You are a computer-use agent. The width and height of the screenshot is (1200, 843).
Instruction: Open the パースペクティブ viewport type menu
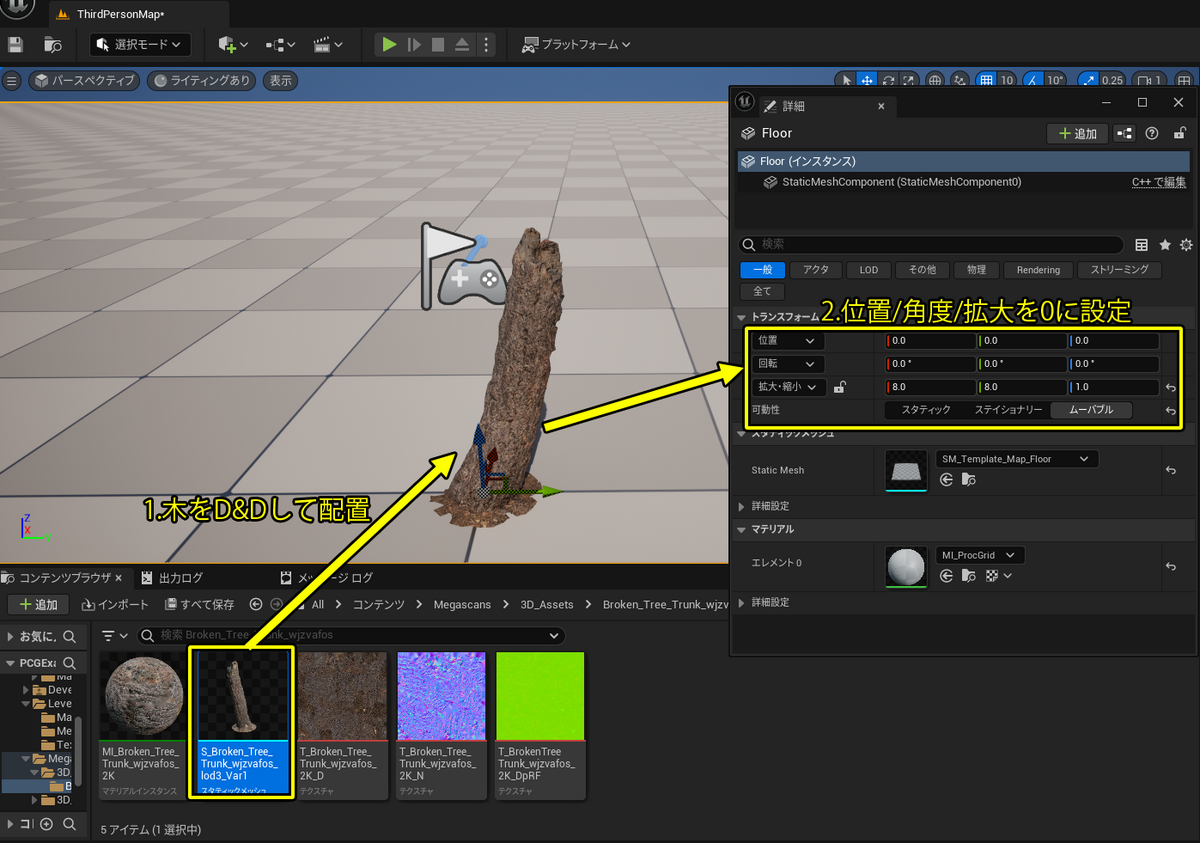point(84,81)
